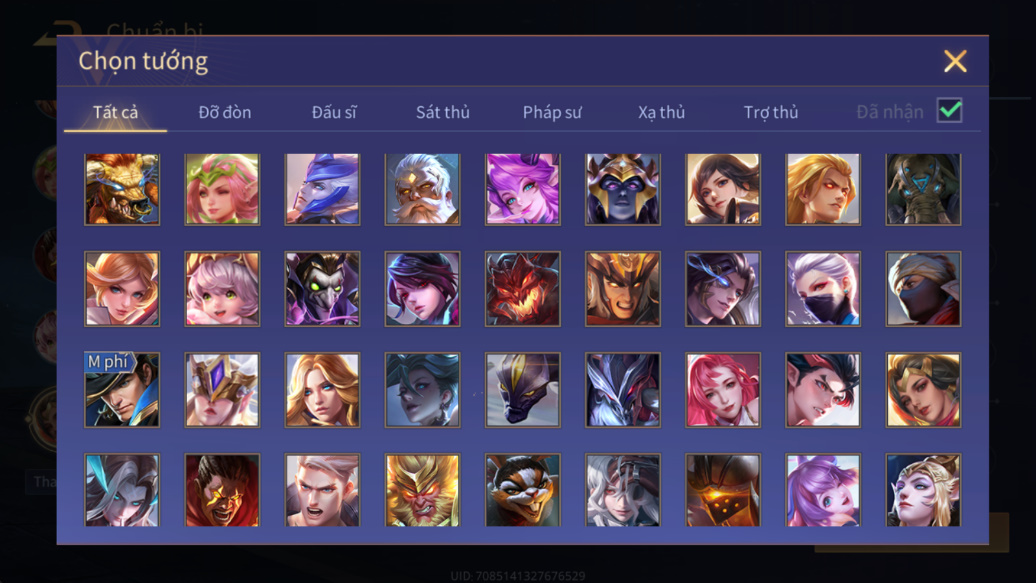The width and height of the screenshot is (1036, 583).
Task: Show the 'Pháp sư' hero category
Action: click(552, 112)
